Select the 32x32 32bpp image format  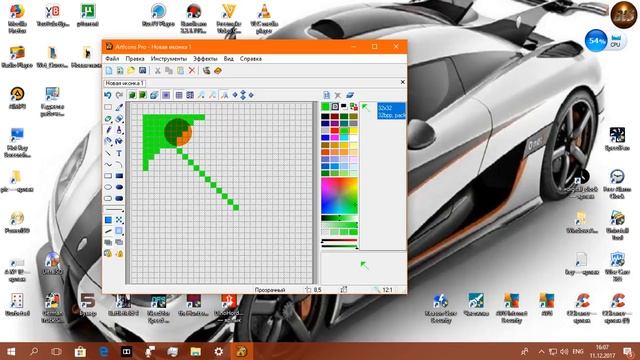391,111
